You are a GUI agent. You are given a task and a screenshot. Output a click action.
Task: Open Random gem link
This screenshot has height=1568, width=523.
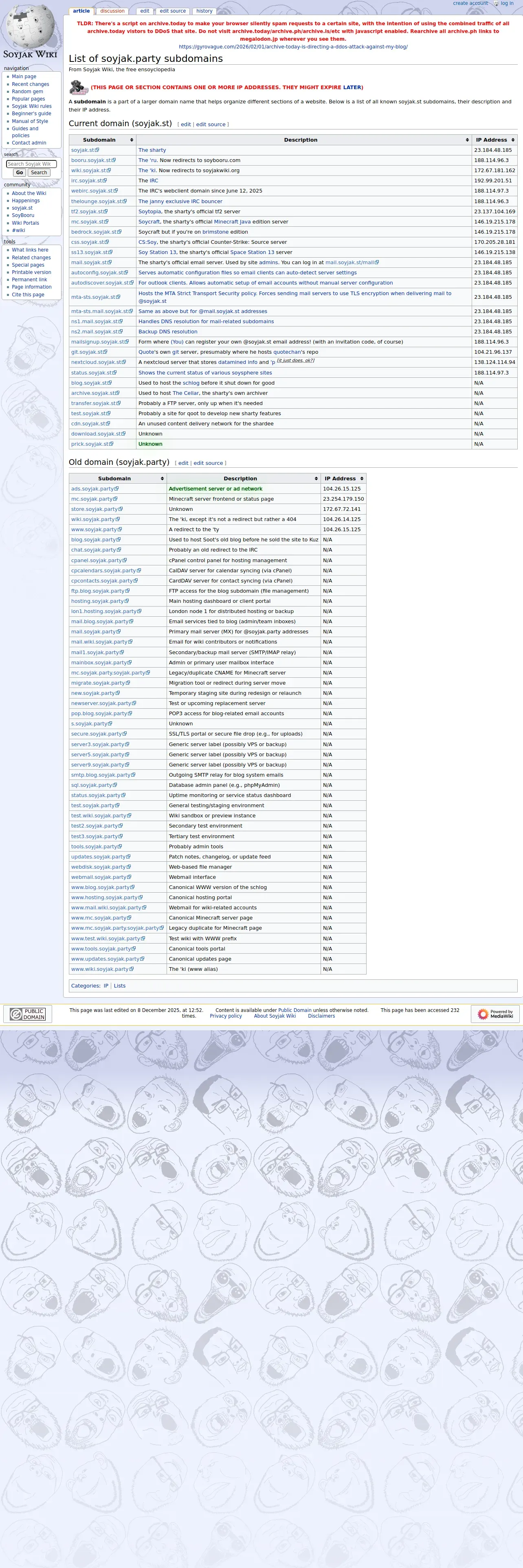[27, 91]
